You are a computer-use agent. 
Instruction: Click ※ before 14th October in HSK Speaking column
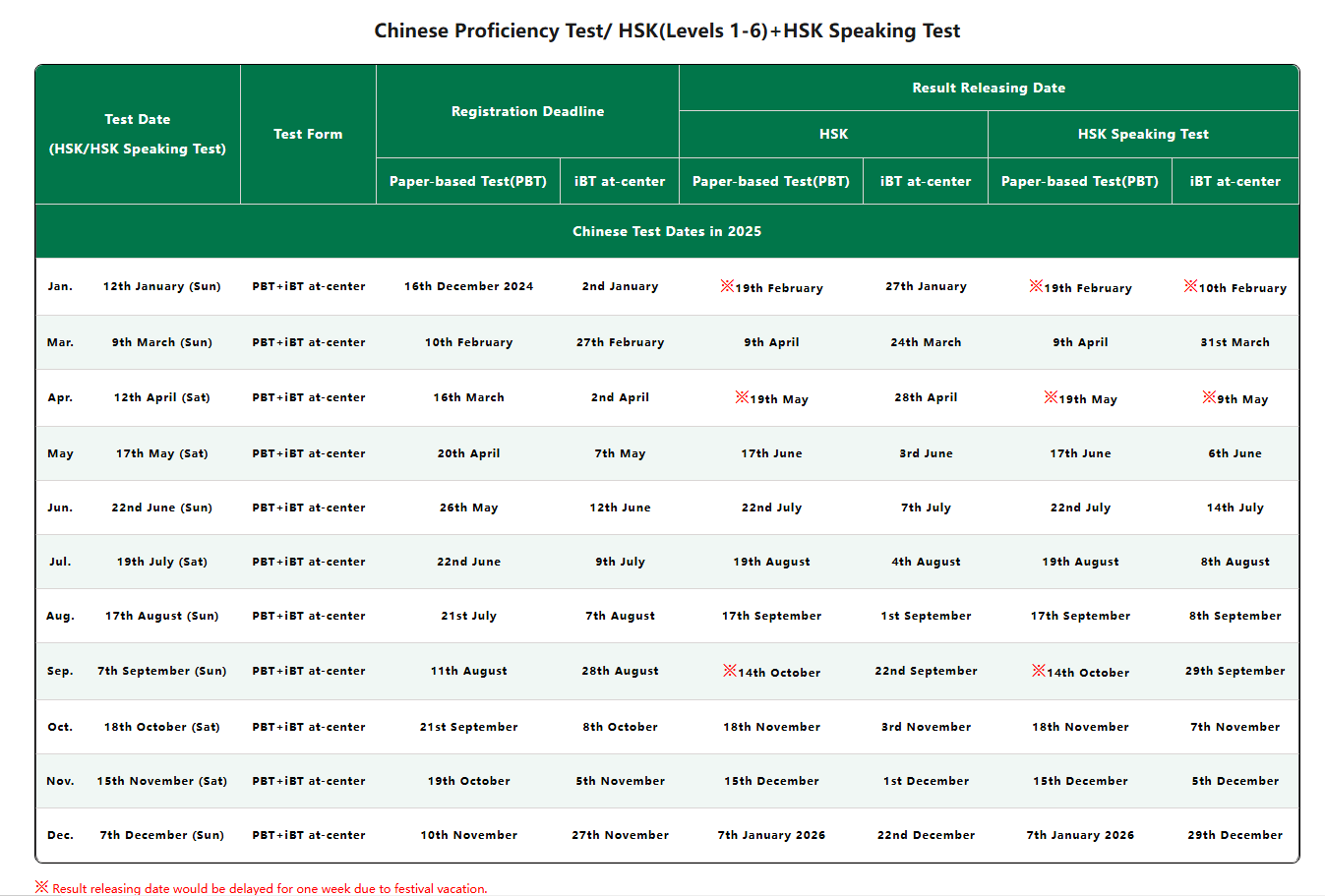click(1038, 671)
